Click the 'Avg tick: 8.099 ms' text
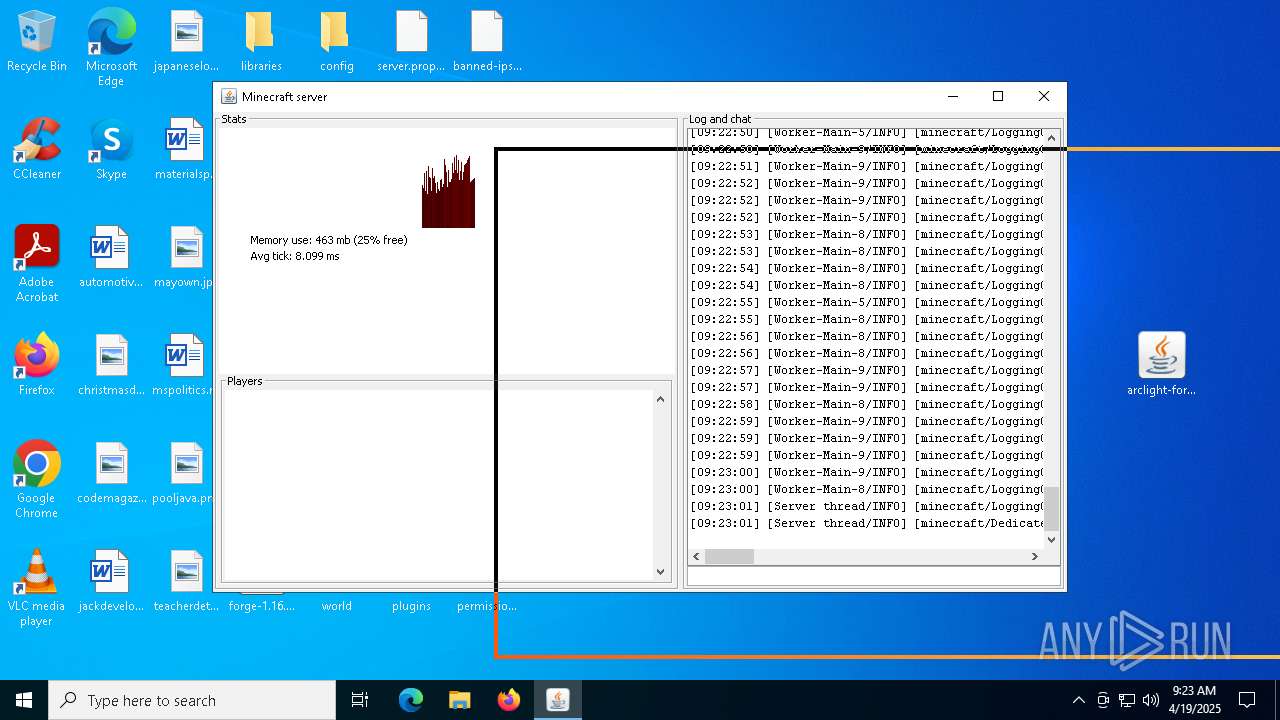Viewport: 1280px width, 720px height. point(294,256)
